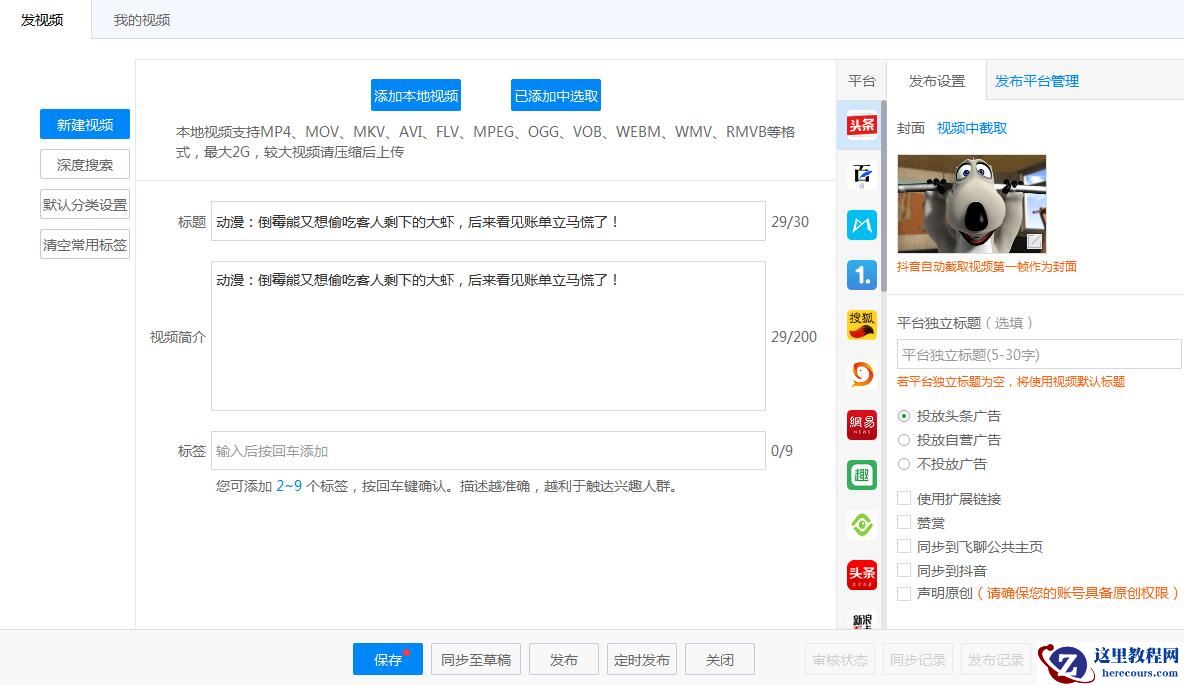Select the green Qutoutiao (趣) platform icon

click(x=861, y=474)
